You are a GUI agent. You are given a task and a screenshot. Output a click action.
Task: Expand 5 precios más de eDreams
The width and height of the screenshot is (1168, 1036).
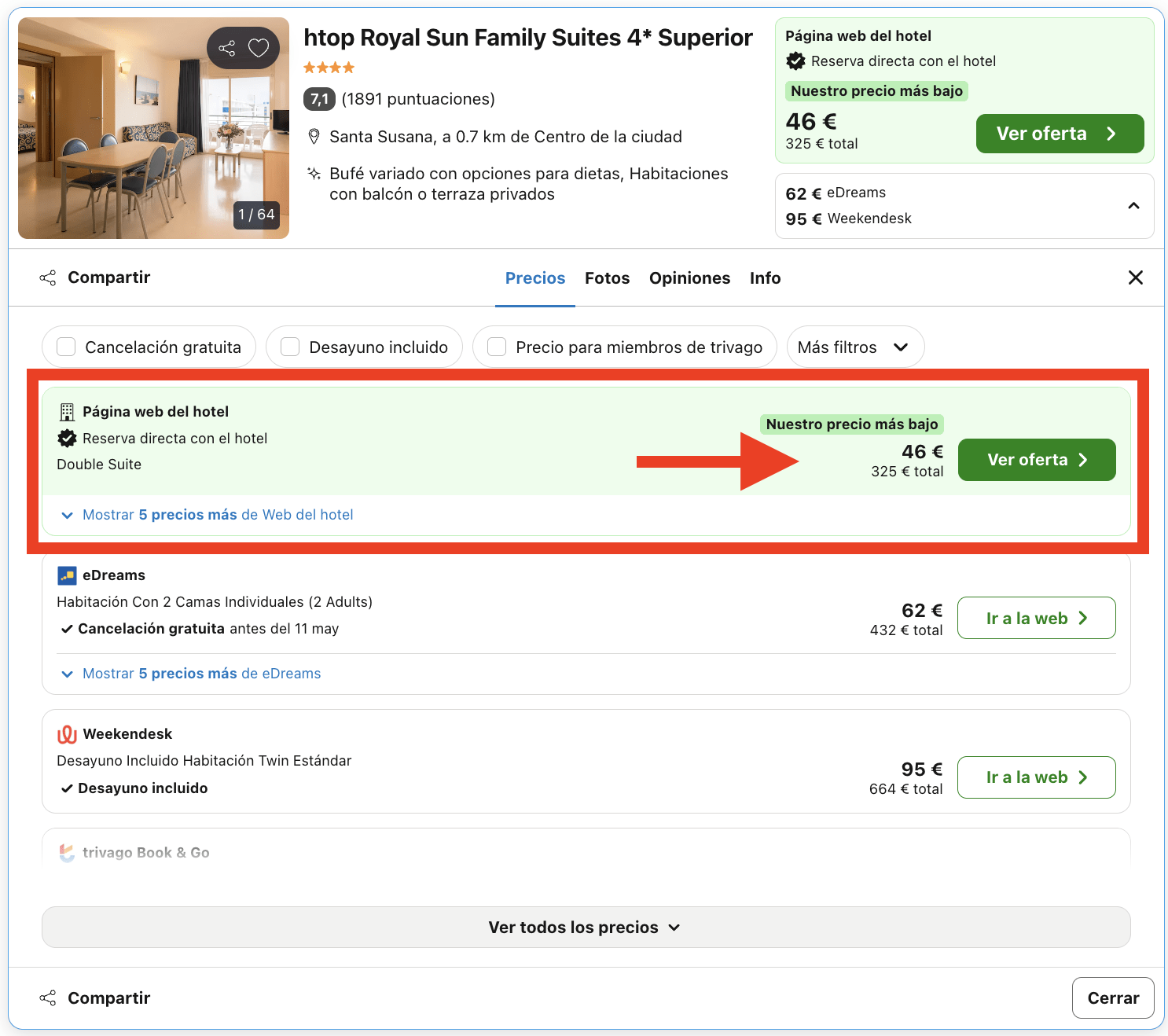(191, 673)
